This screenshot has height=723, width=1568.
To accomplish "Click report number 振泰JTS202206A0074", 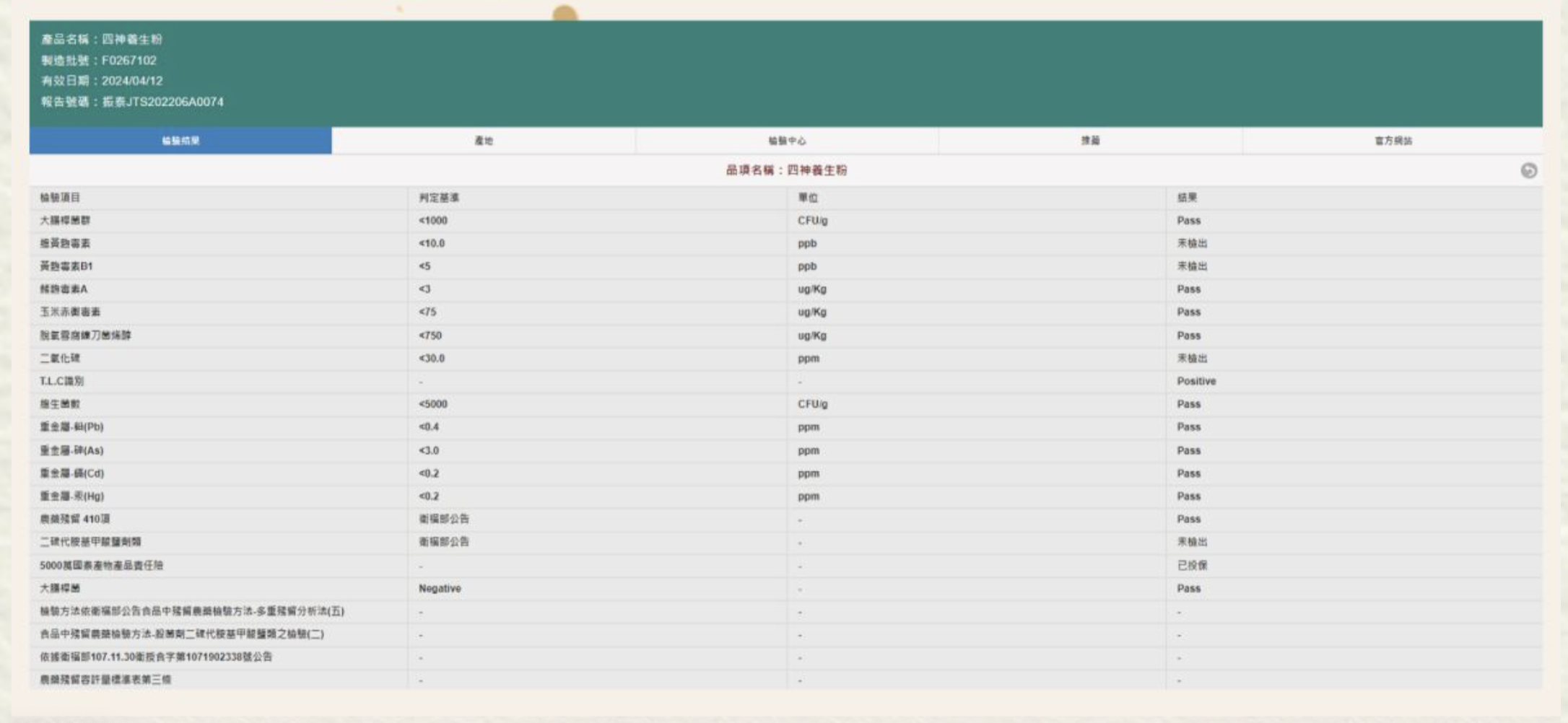I will (x=162, y=102).
